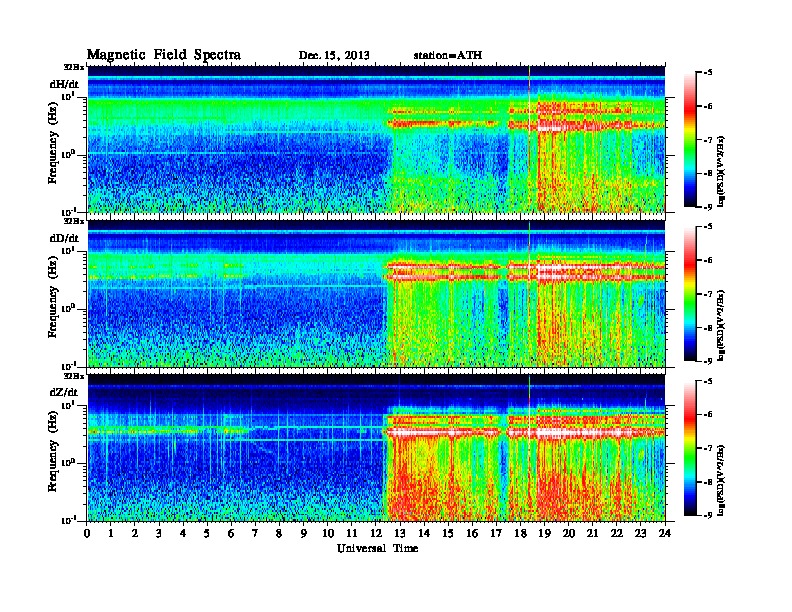Click the "-8" value on dZ/dt color bar
Image resolution: width=792 pixels, height=612 pixels.
coord(708,482)
